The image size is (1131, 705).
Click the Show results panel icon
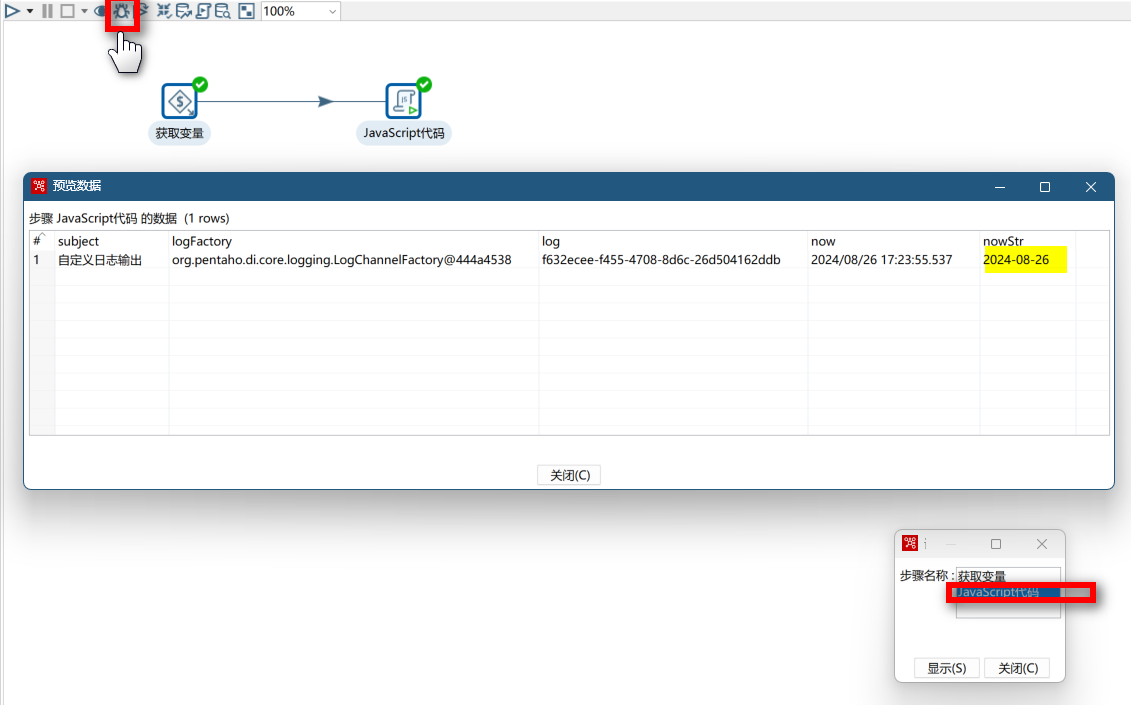click(246, 11)
